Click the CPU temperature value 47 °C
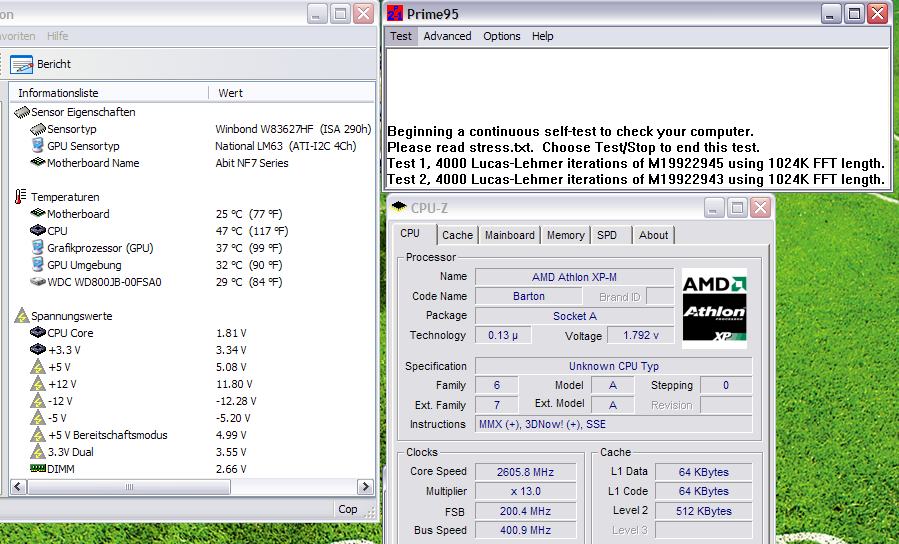Image resolution: width=899 pixels, height=544 pixels. point(252,230)
